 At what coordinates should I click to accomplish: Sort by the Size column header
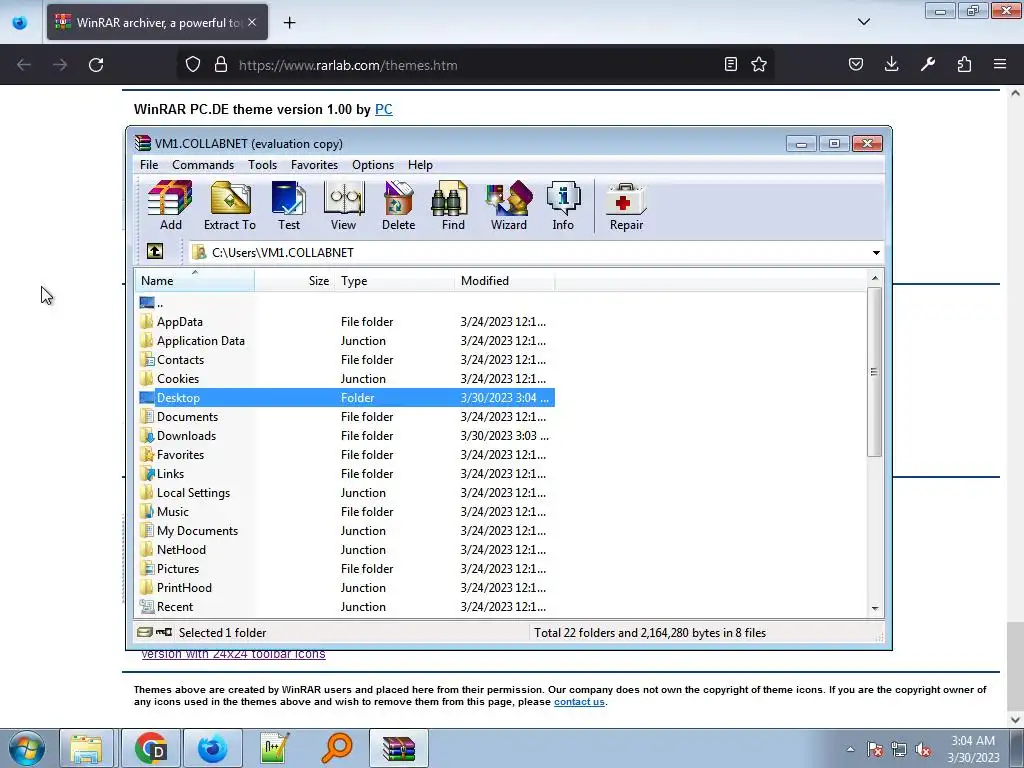295,281
